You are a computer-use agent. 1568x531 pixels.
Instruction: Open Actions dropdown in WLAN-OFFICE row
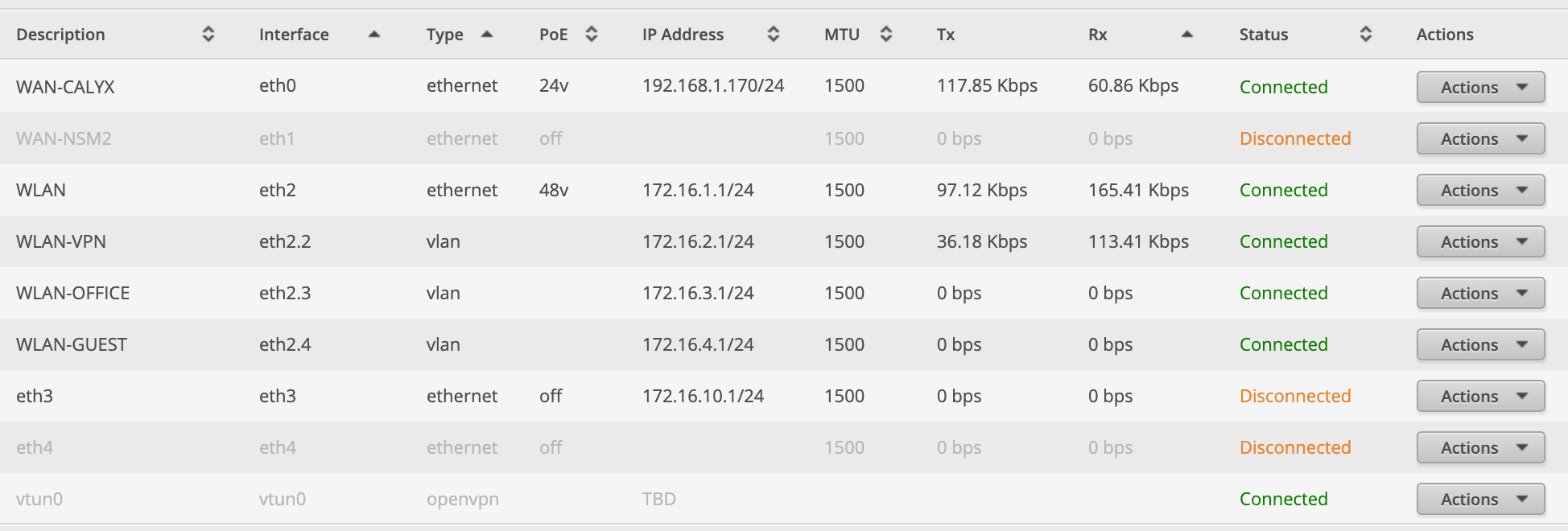[1480, 293]
